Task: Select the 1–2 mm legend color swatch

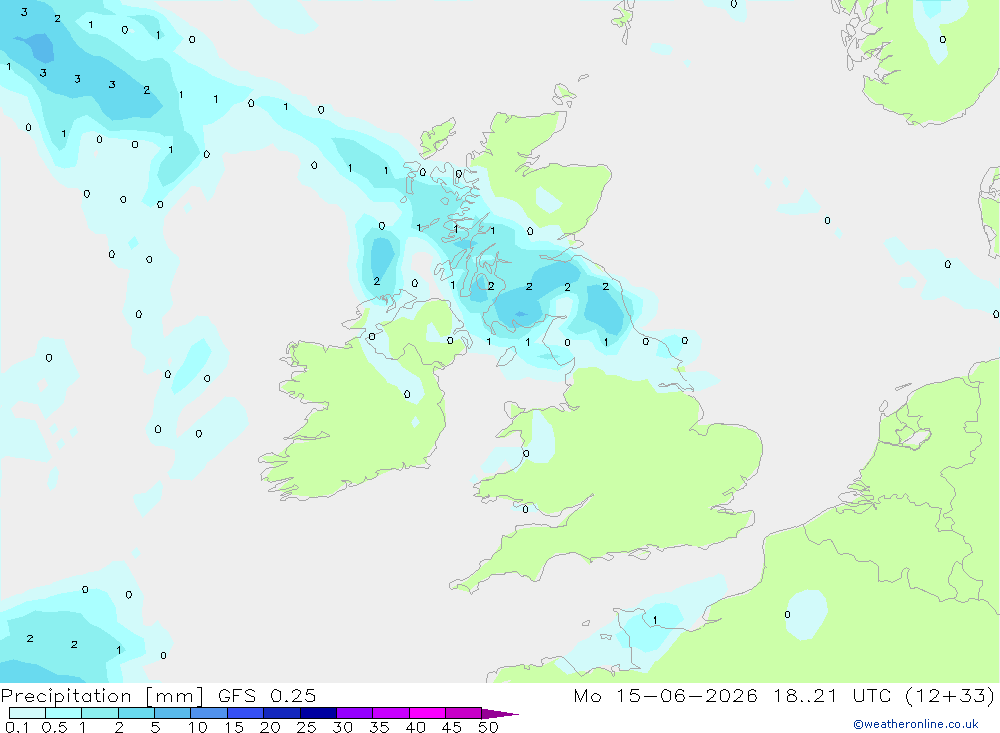Action: [x=100, y=713]
